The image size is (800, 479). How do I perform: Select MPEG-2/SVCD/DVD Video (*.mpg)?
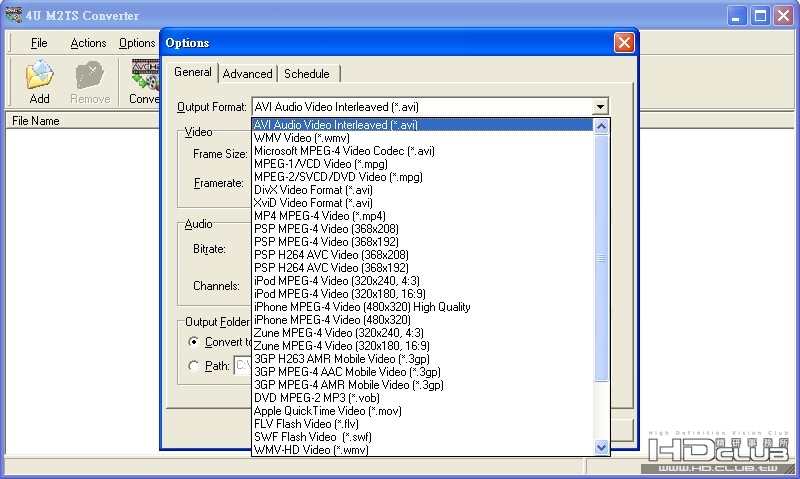click(x=422, y=177)
